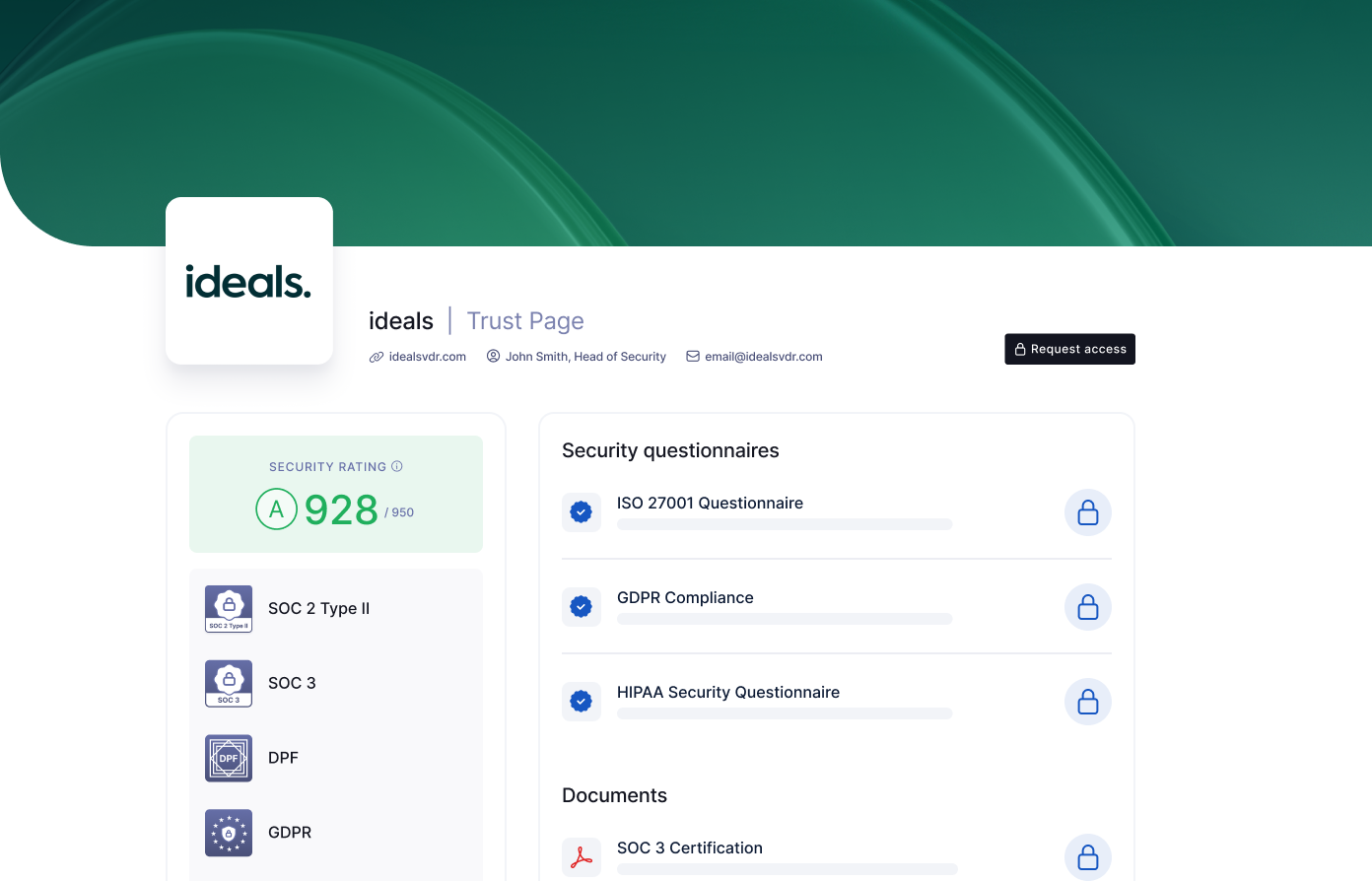Click the PDF icon beside SOC 3 Certification
This screenshot has width=1372, height=881.
(582, 857)
